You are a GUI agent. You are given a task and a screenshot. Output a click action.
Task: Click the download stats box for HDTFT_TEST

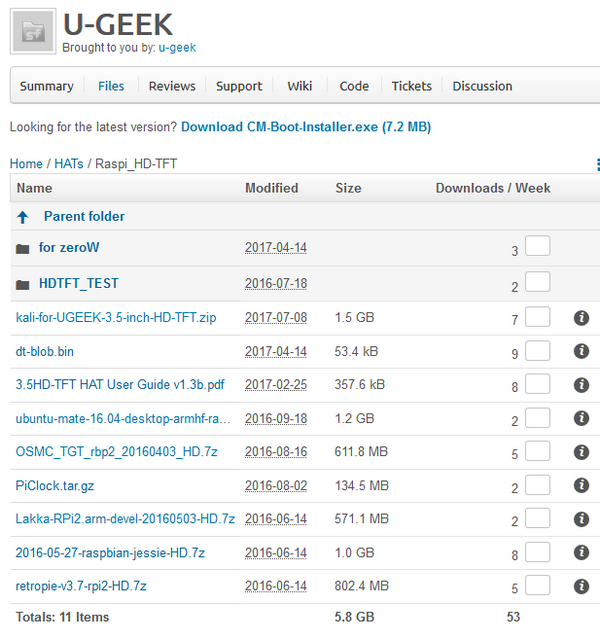tap(538, 282)
